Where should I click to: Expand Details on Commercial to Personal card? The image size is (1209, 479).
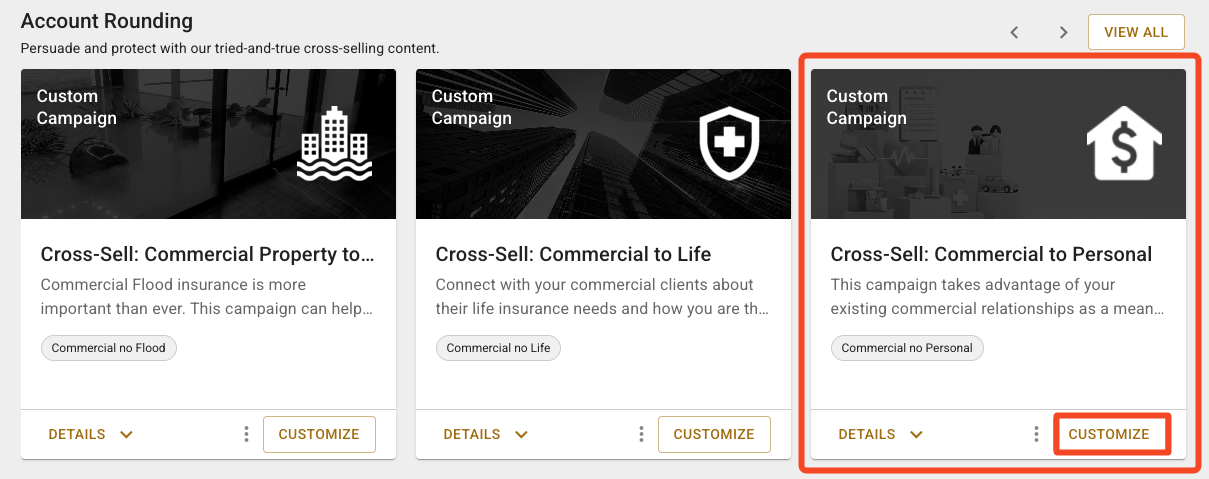[x=881, y=434]
